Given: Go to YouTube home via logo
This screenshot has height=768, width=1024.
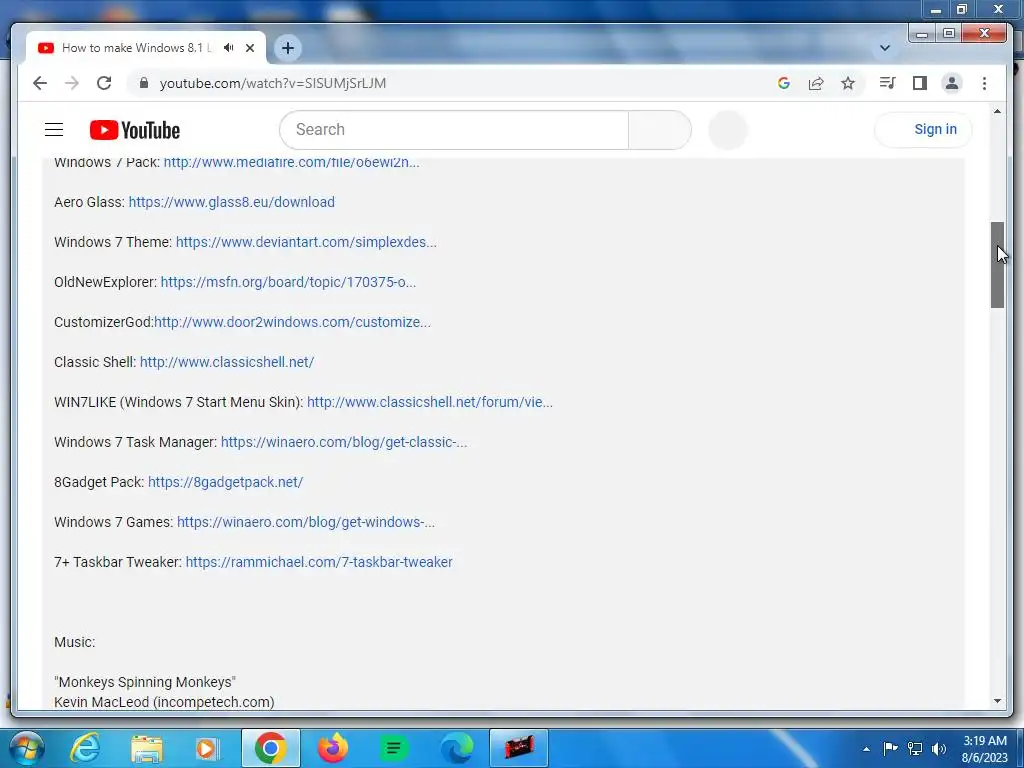Looking at the screenshot, I should point(135,130).
